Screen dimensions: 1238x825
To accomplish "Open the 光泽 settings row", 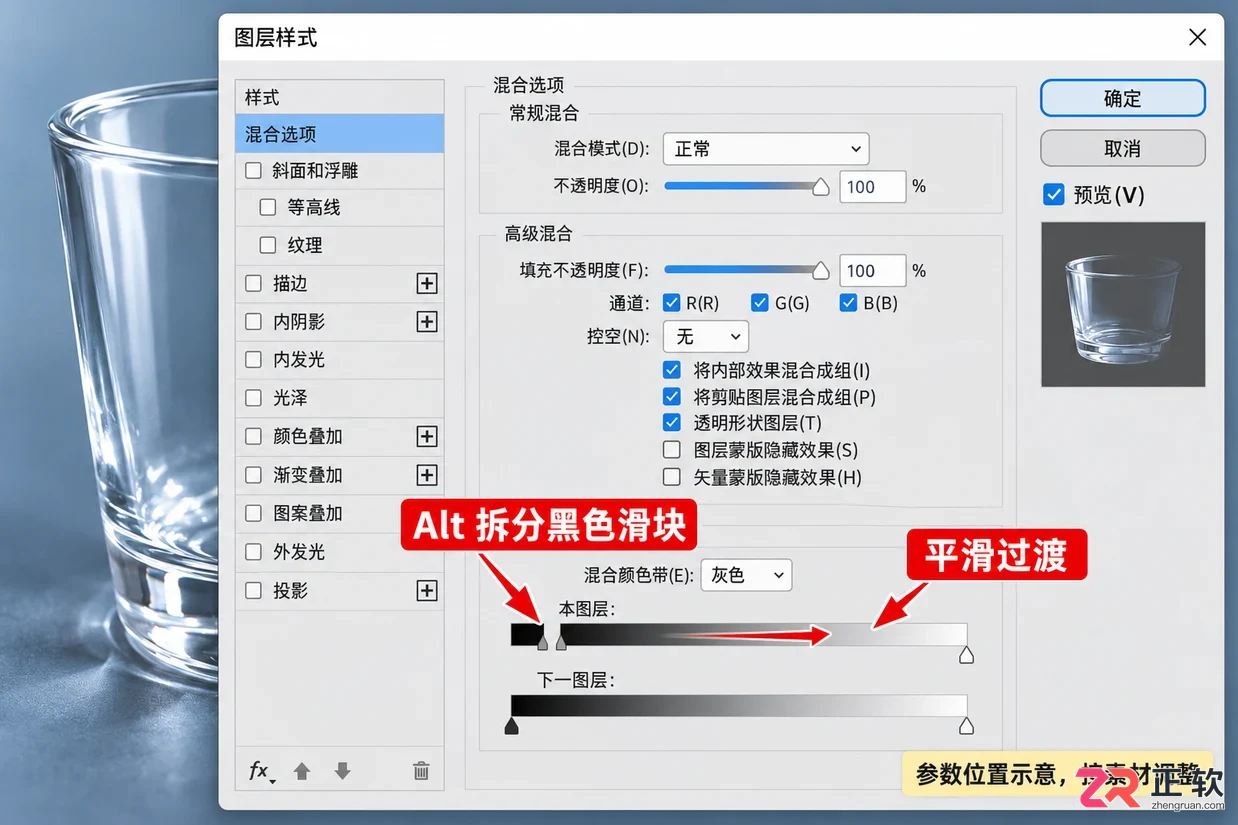I will tap(340, 398).
